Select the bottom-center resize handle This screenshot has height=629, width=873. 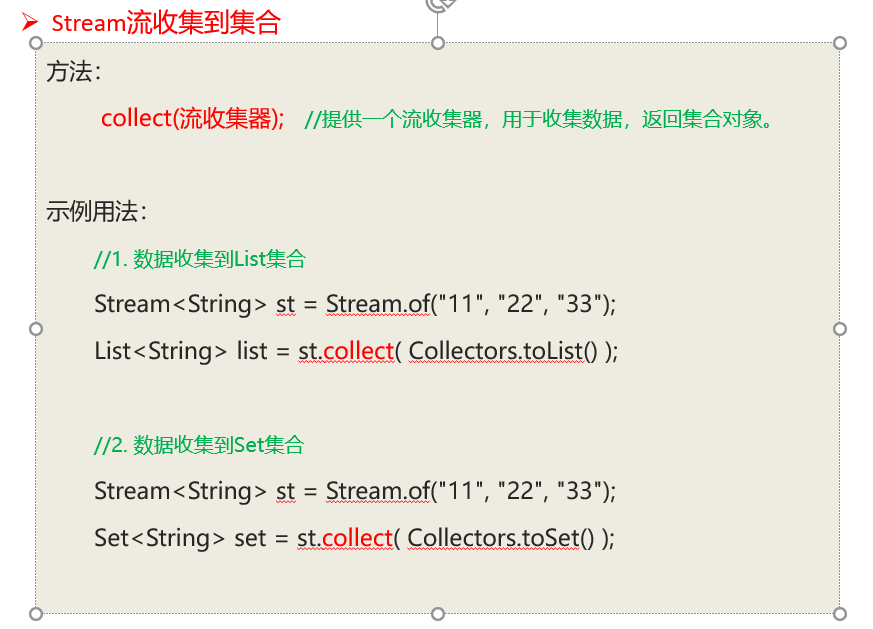coord(438,614)
